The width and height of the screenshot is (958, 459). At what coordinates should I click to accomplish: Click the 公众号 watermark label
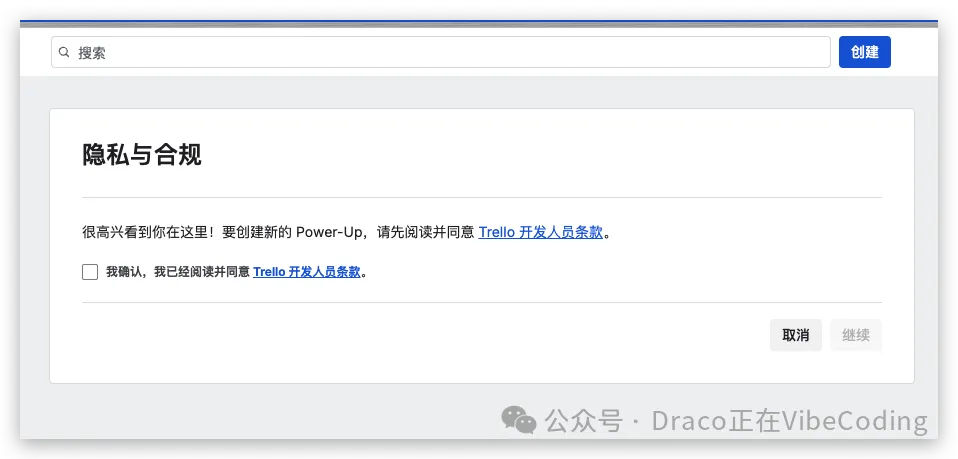[583, 420]
